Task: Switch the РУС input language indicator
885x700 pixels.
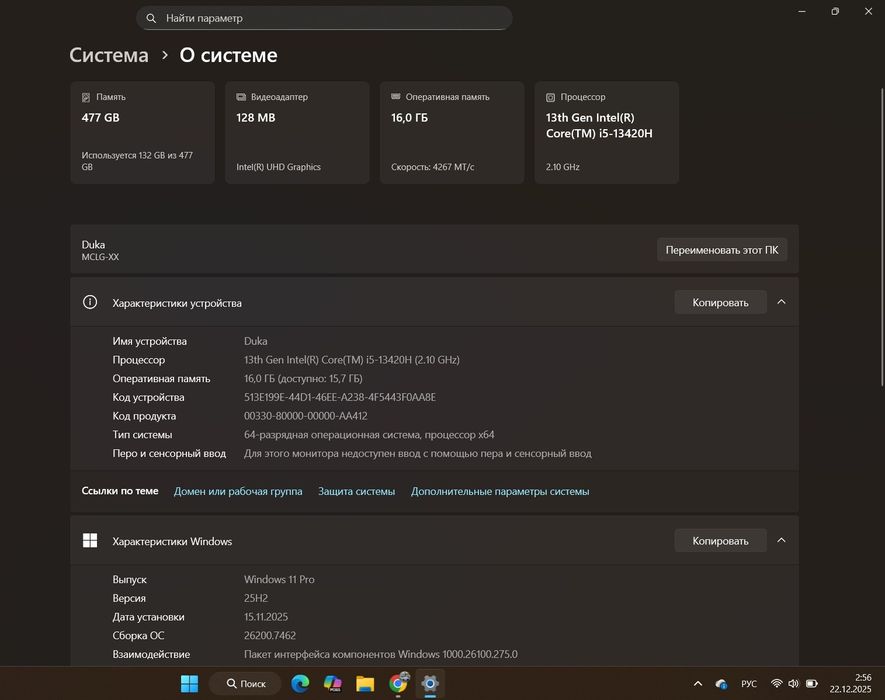Action: coord(749,684)
